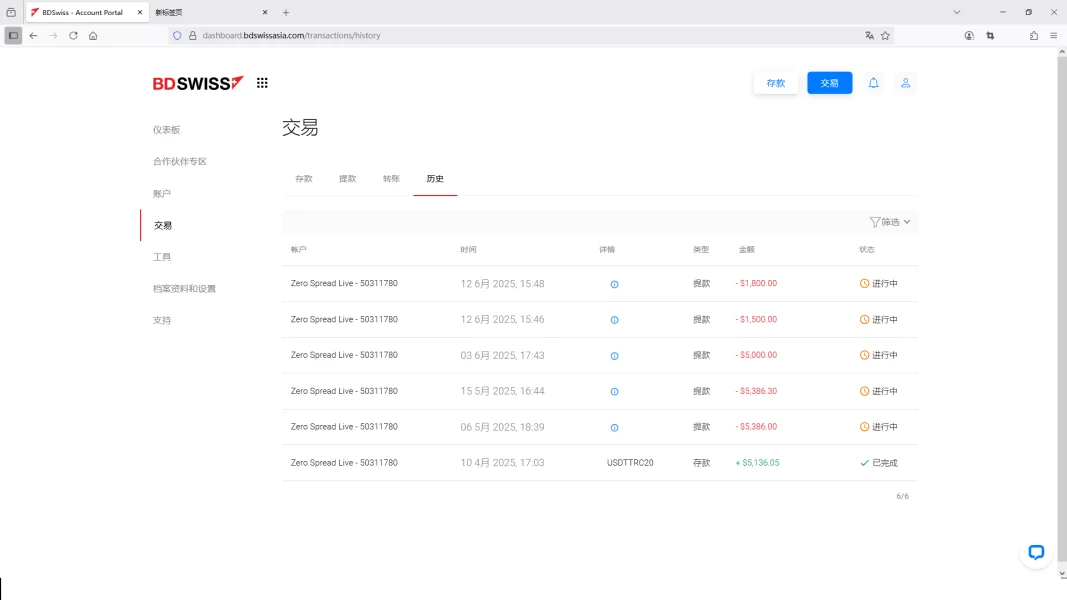Expand the 筛选 filter dropdown
The image size is (1067, 600).
890,222
